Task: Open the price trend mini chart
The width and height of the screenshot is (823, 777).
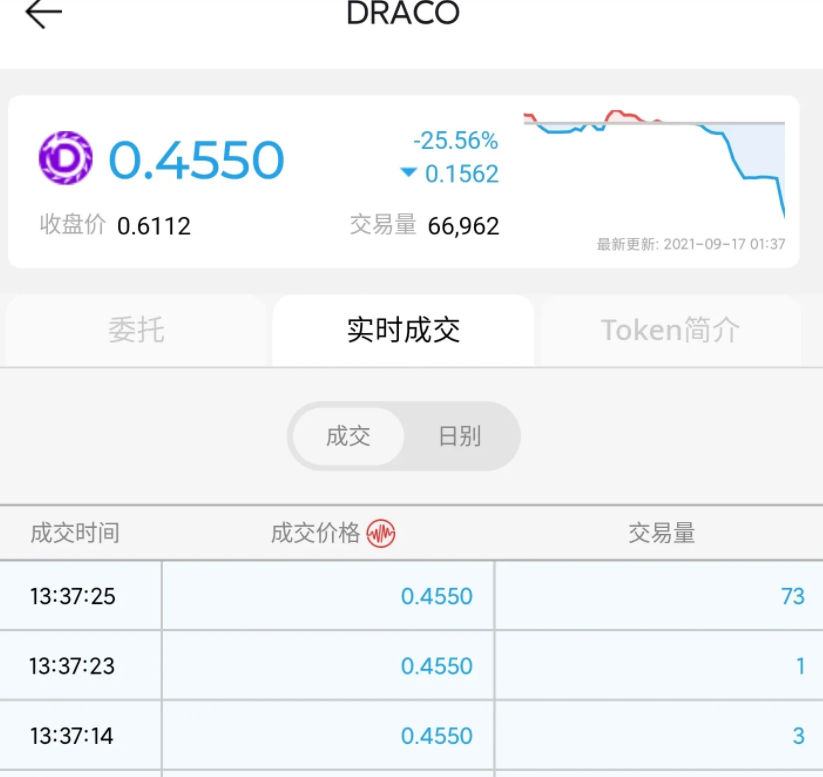Action: 654,164
